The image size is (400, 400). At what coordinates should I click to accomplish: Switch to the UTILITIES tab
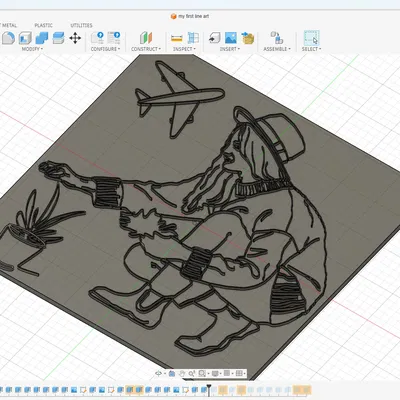81,25
